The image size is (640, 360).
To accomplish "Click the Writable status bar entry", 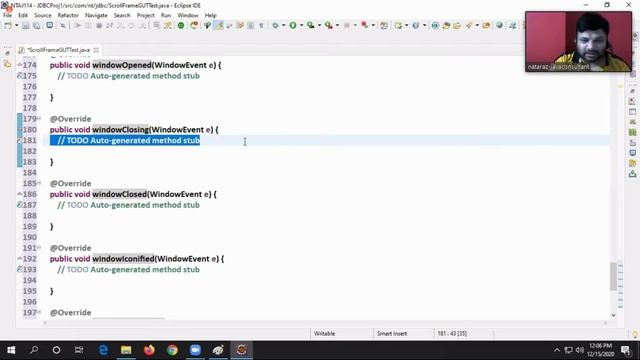I will click(x=324, y=333).
